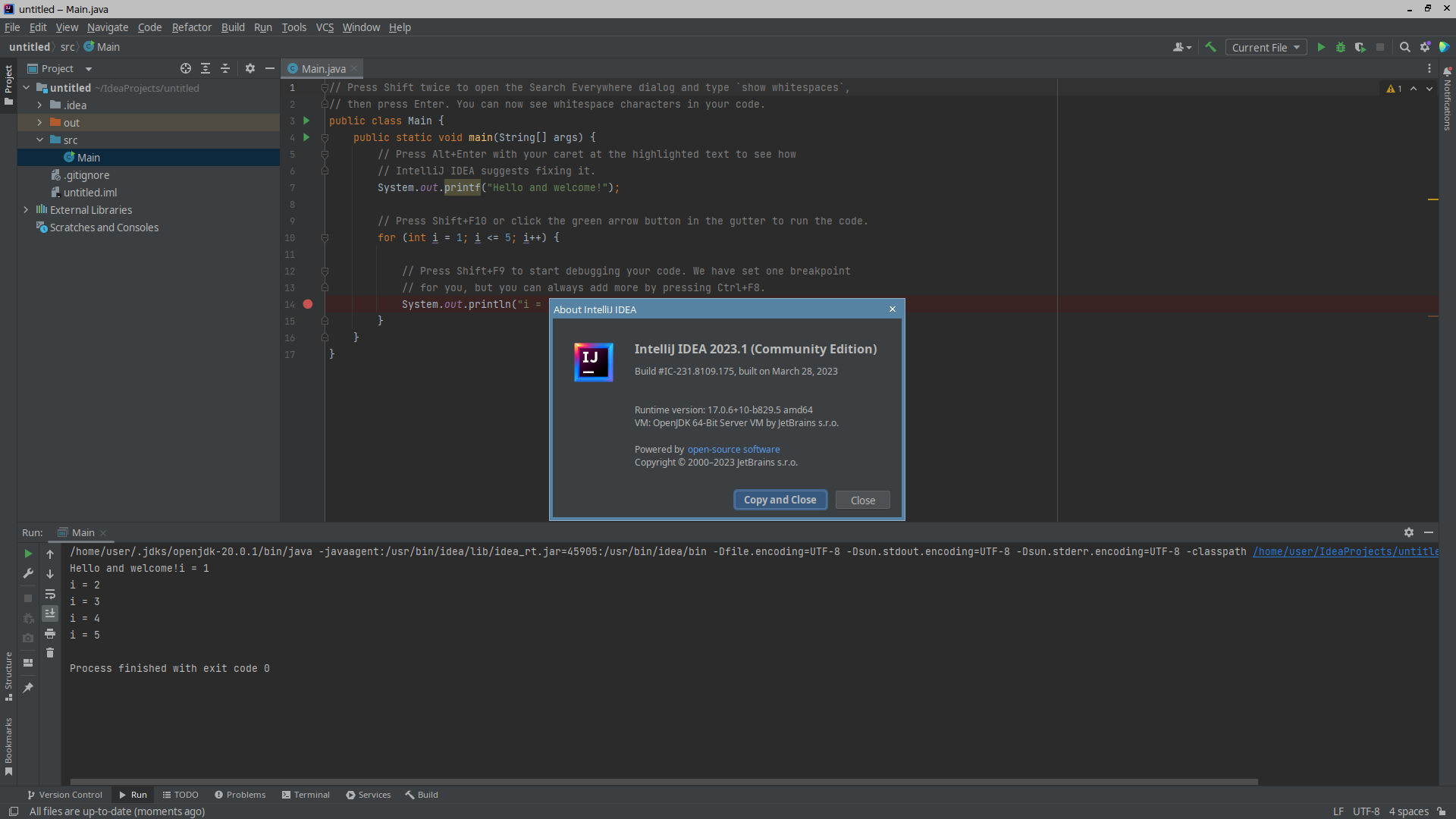
Task: Hide the Project panel with minus icon
Action: [x=269, y=68]
